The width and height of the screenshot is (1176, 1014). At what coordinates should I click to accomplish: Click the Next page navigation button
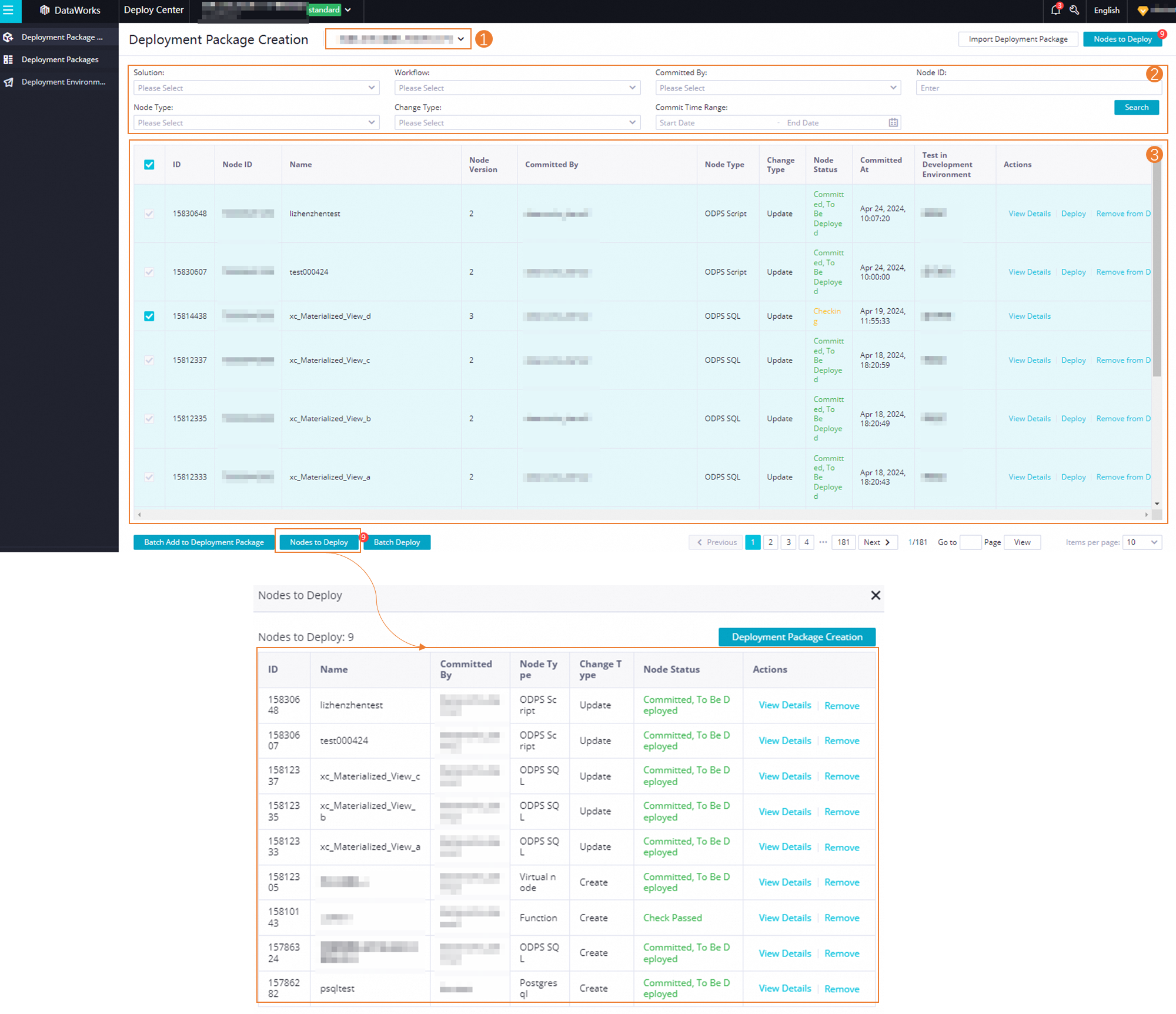coord(877,542)
